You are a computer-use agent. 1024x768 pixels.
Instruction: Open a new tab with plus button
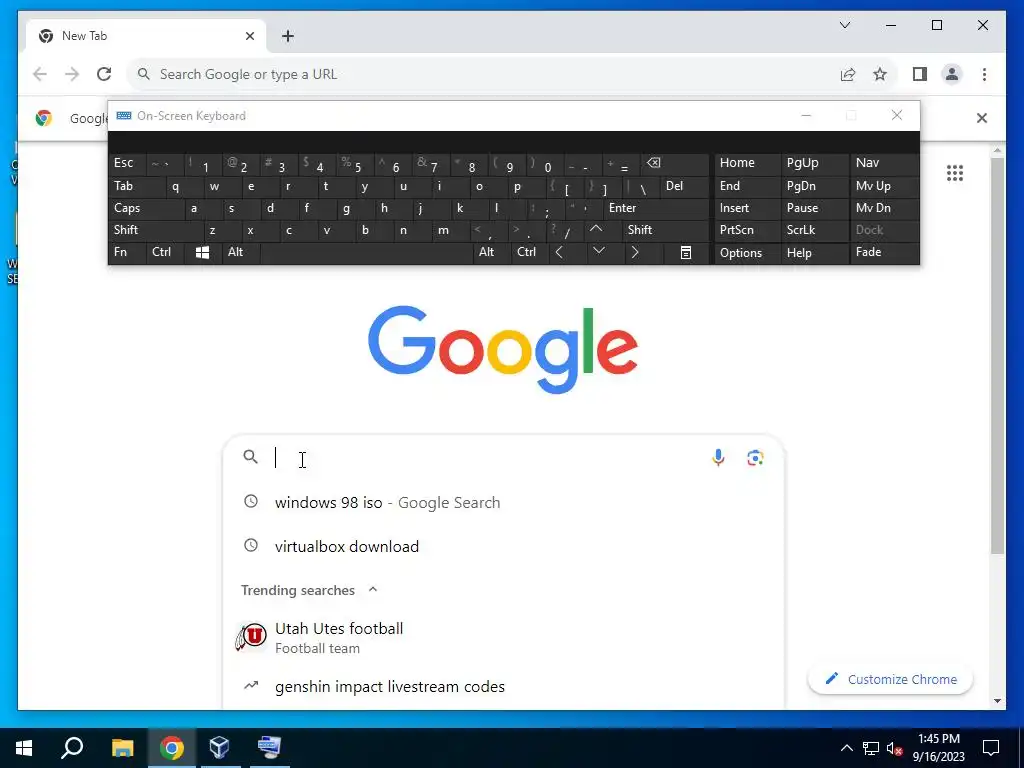click(288, 36)
